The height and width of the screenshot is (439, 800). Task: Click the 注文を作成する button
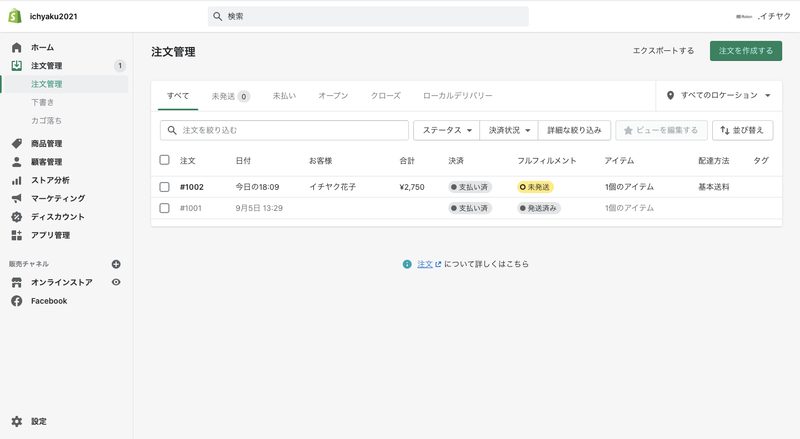[x=746, y=51]
